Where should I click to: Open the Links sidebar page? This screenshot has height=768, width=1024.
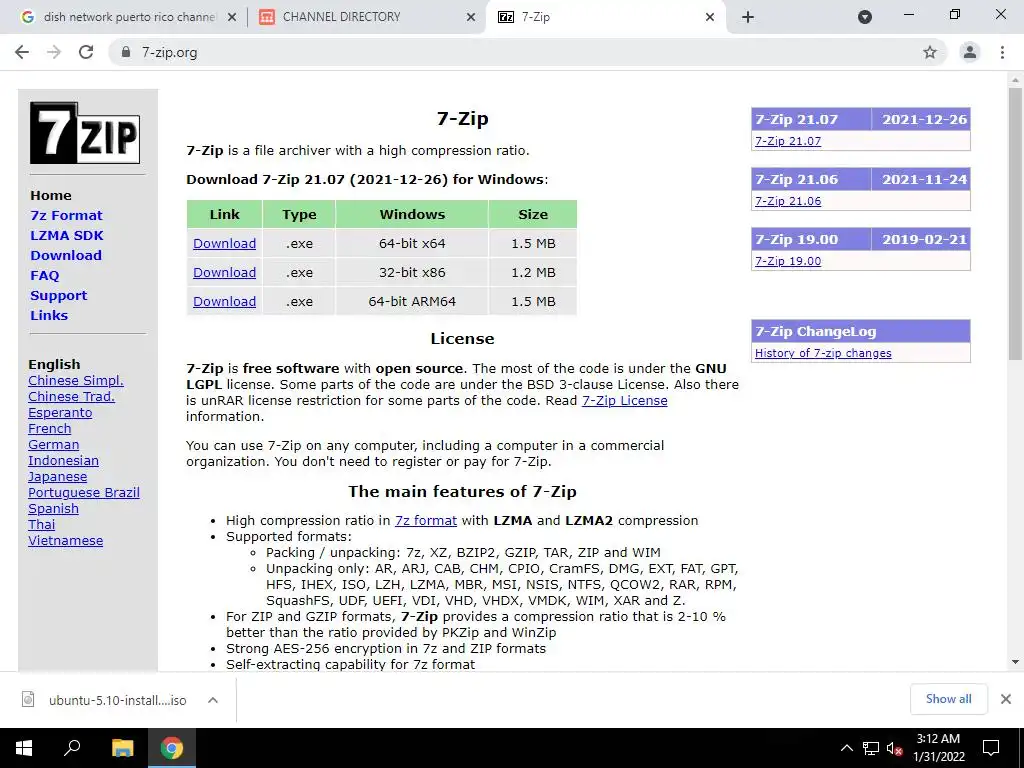[49, 315]
